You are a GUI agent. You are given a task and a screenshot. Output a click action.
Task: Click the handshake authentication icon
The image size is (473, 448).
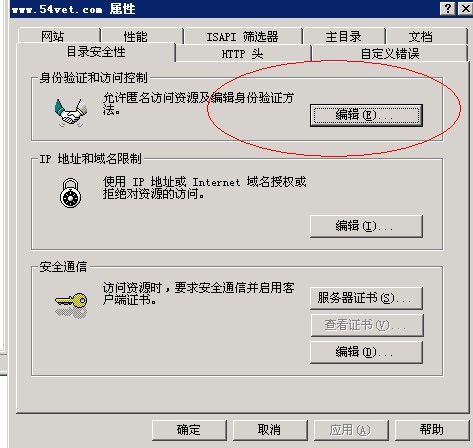point(71,112)
